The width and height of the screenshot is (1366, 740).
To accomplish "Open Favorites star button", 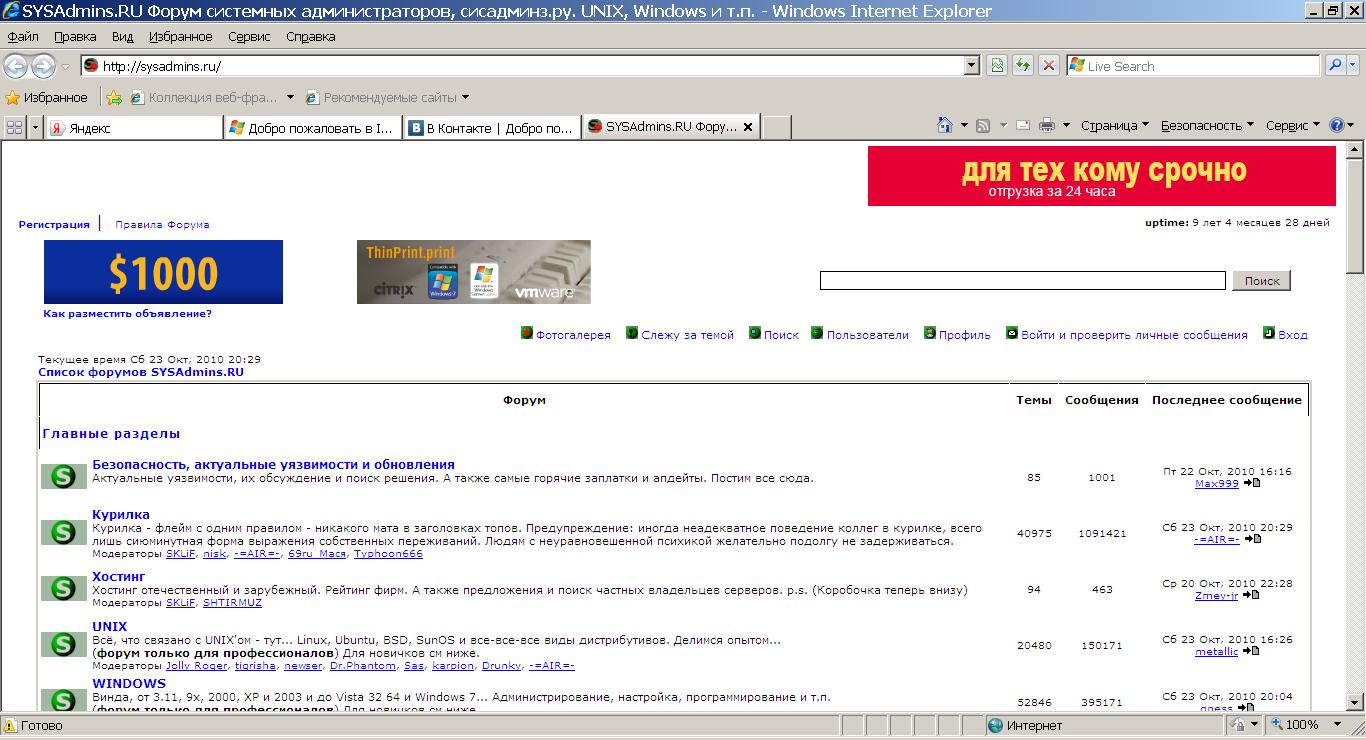I will point(46,97).
